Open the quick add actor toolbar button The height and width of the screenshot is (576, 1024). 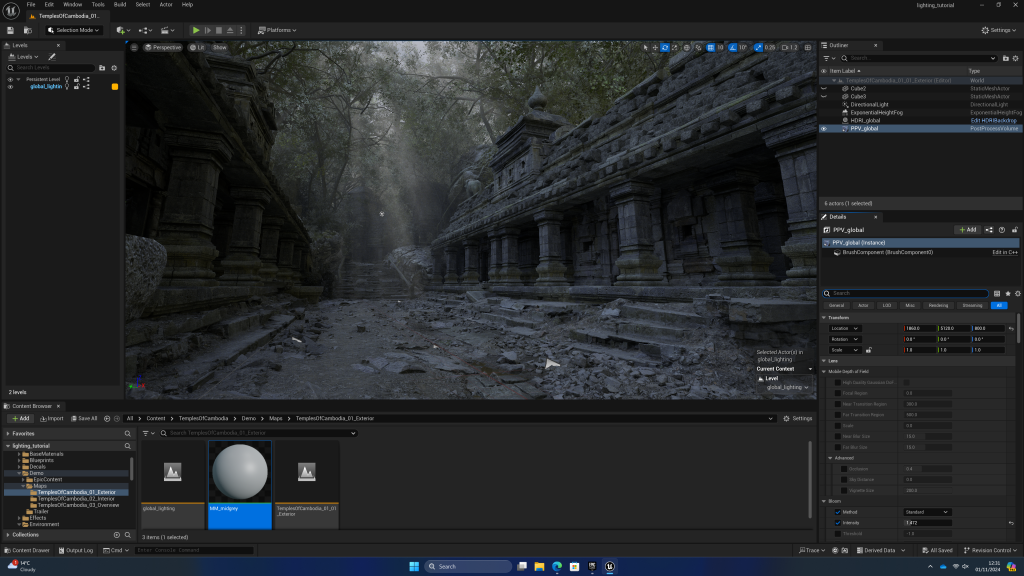123,30
